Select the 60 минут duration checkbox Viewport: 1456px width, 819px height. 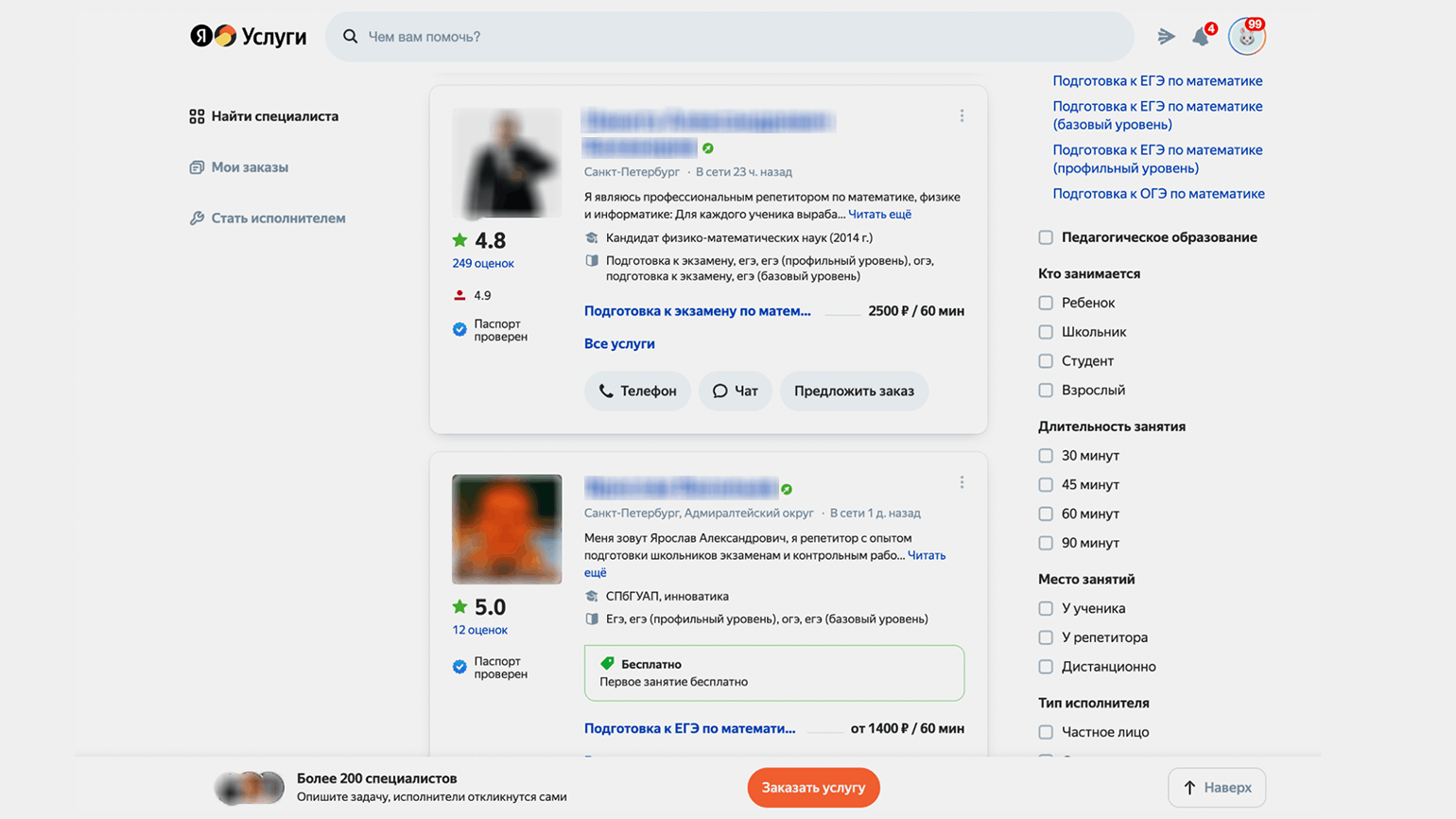point(1046,514)
